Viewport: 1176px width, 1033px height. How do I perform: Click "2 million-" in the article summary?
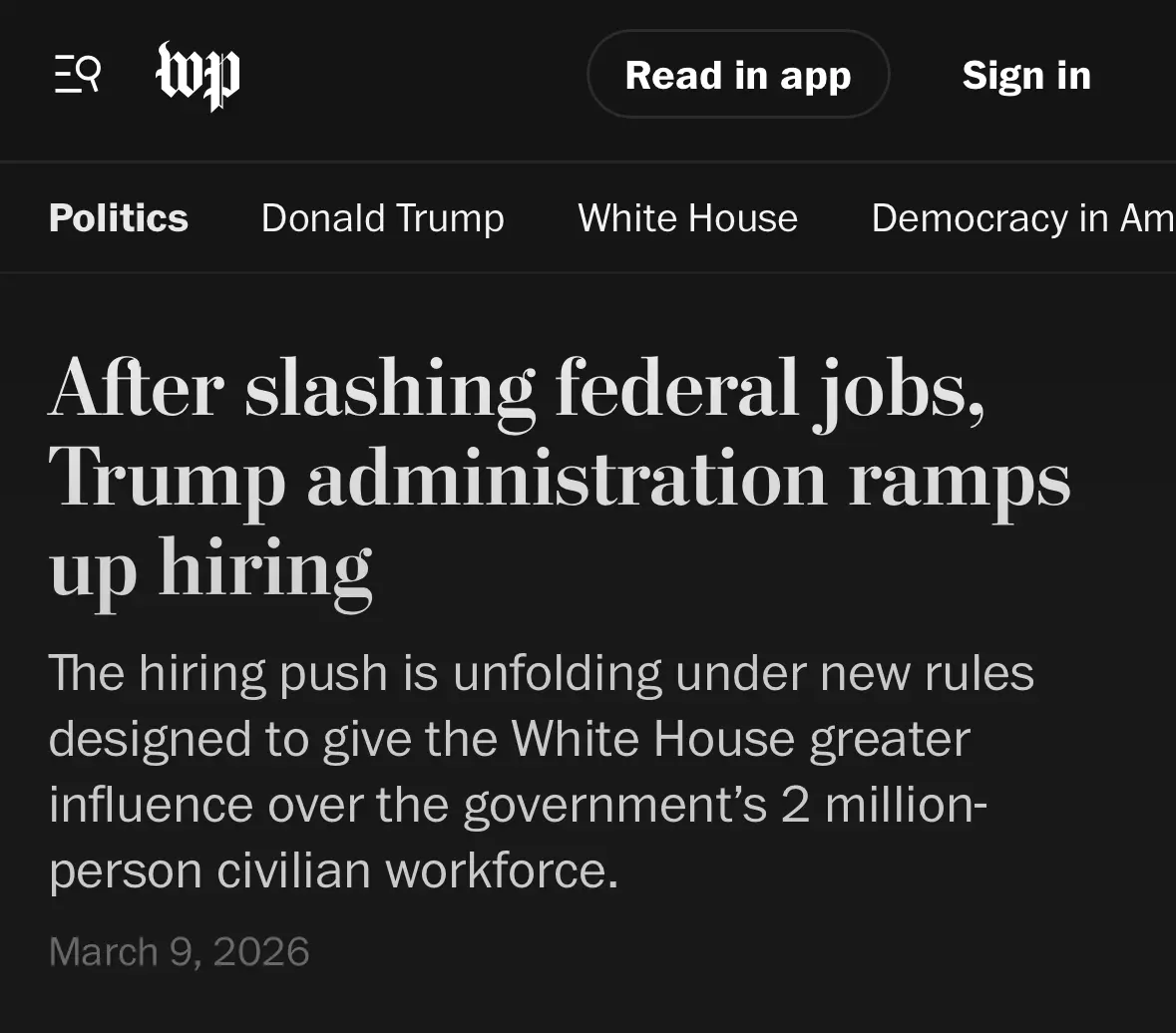click(x=884, y=805)
